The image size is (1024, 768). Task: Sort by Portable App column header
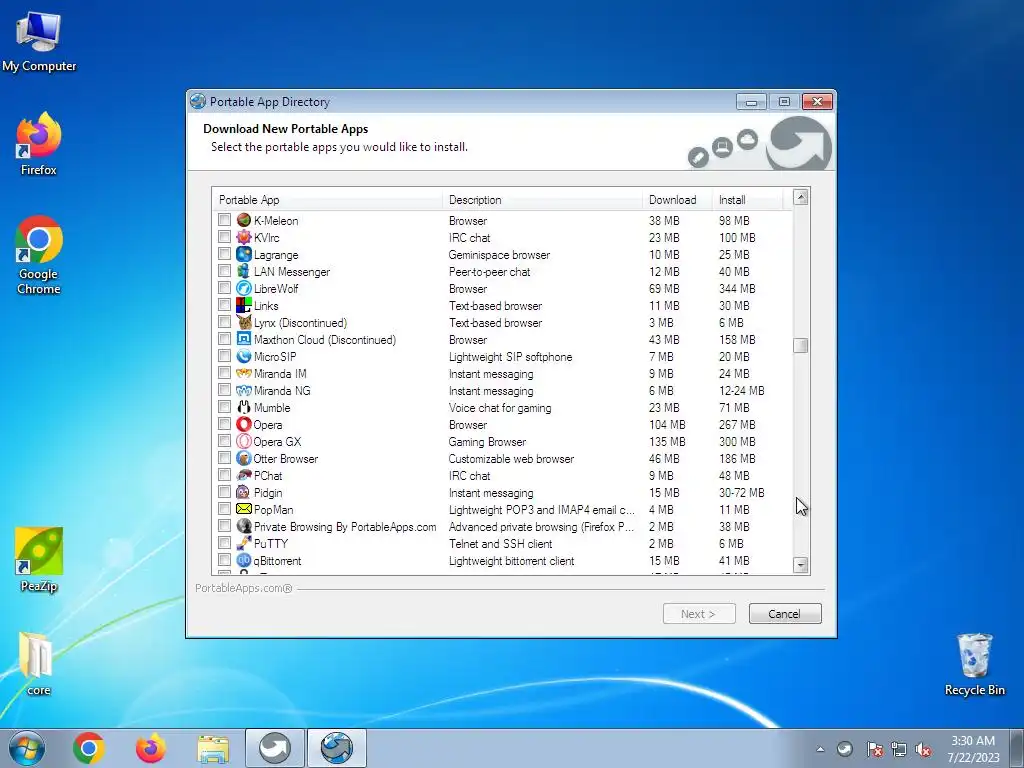coord(327,200)
